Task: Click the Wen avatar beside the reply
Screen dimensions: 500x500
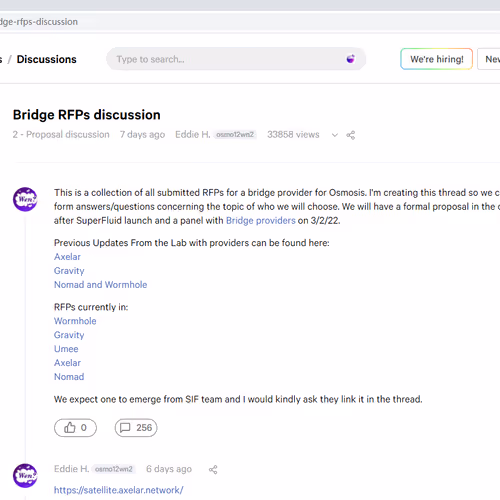Action: pyautogui.click(x=25, y=476)
